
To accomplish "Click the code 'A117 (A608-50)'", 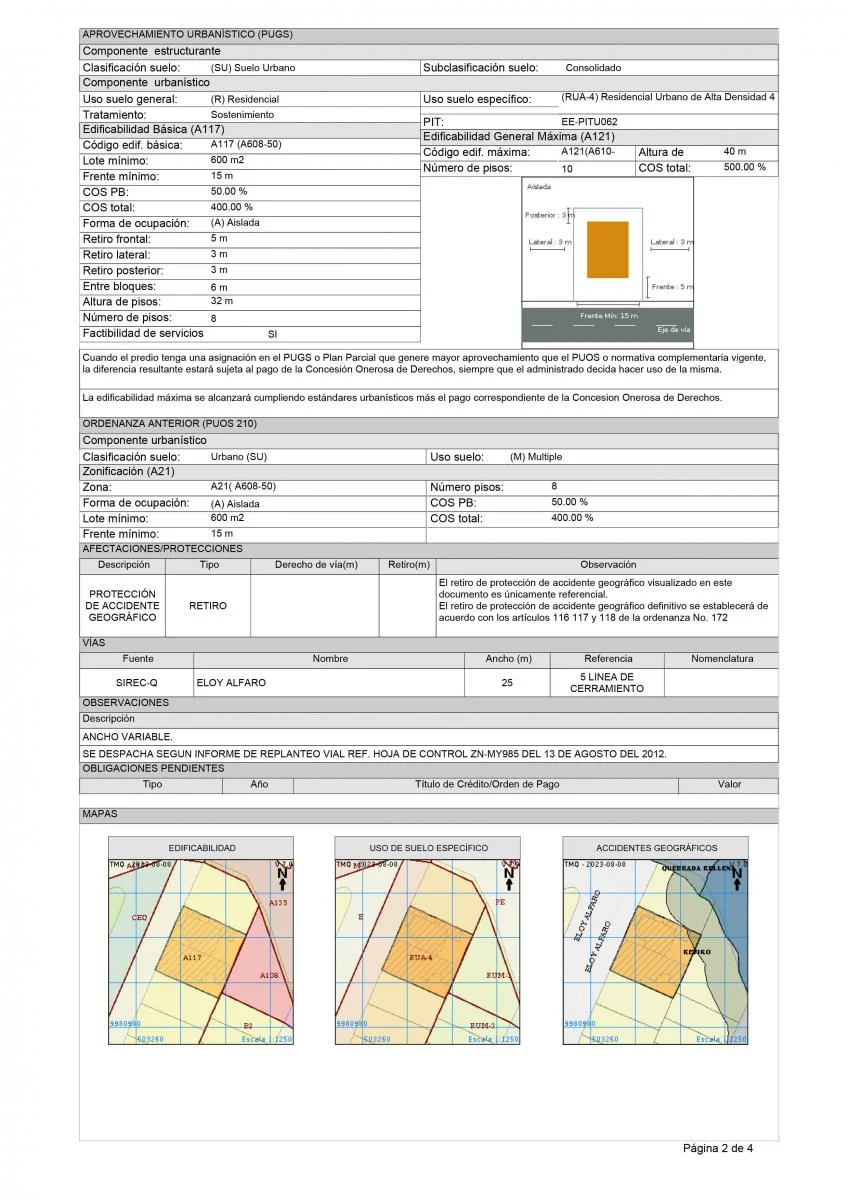I will point(246,144).
